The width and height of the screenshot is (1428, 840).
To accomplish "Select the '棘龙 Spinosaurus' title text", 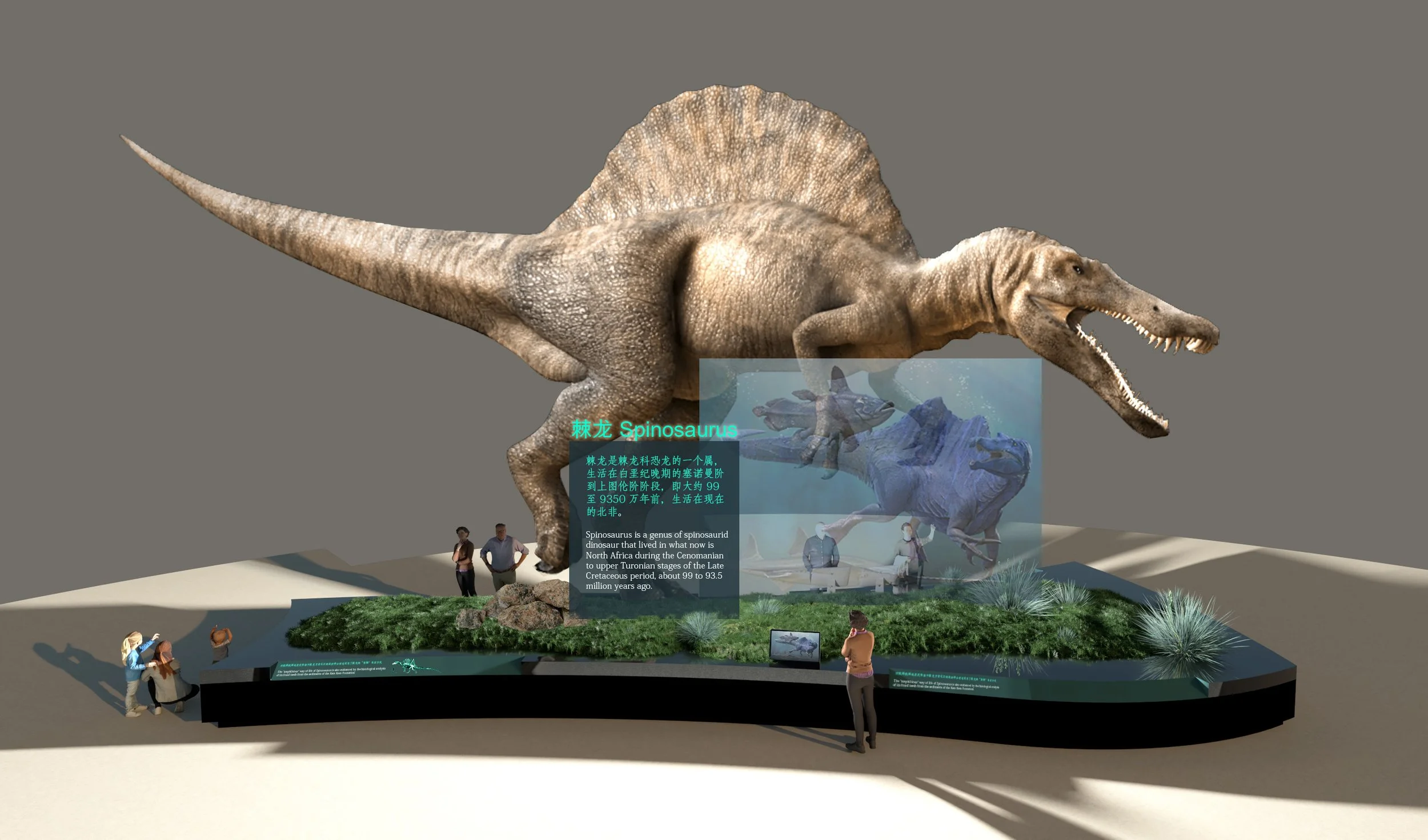I will click(x=654, y=430).
